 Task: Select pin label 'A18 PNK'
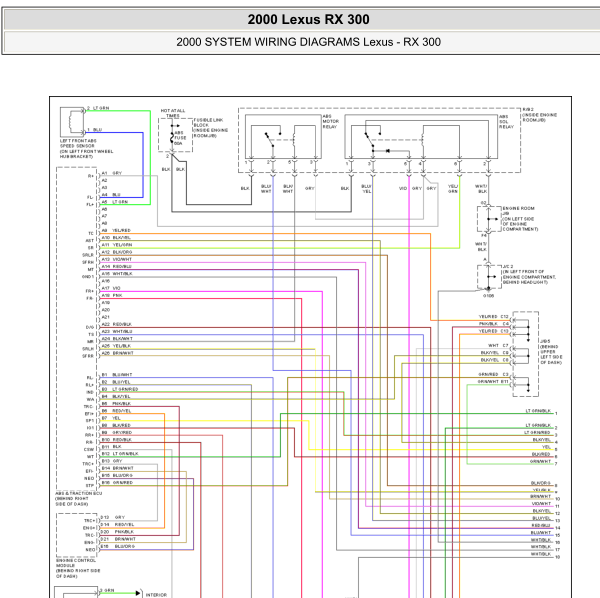click(111, 295)
